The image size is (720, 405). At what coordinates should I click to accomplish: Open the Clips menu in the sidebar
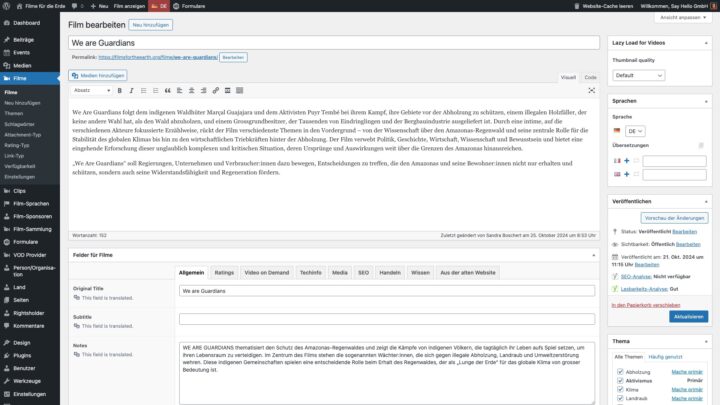coord(20,190)
